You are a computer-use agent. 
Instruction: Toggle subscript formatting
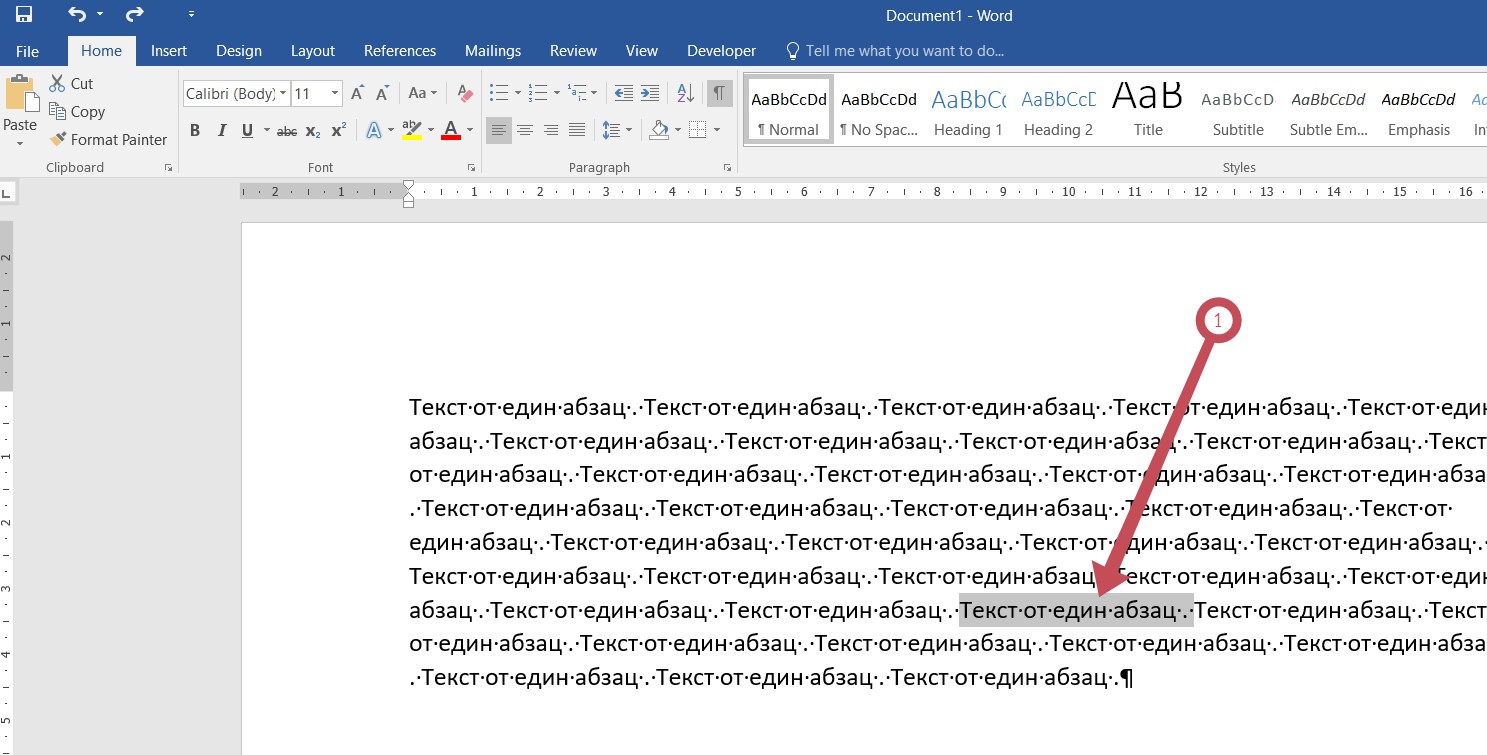[x=313, y=130]
